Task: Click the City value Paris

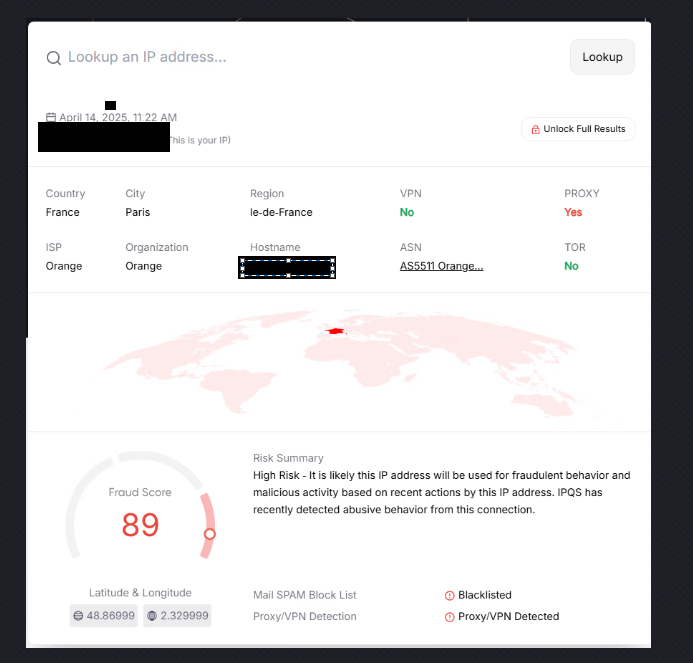Action: [137, 212]
